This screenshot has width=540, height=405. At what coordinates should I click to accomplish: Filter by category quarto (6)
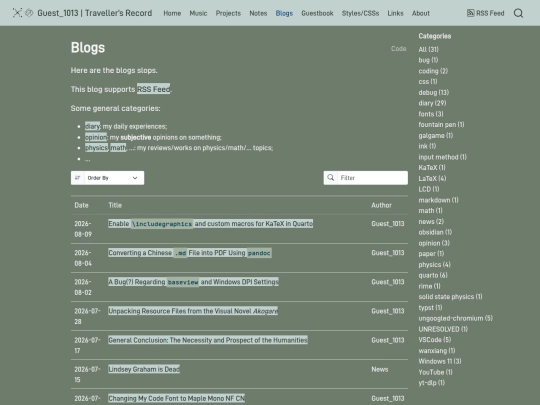433,275
